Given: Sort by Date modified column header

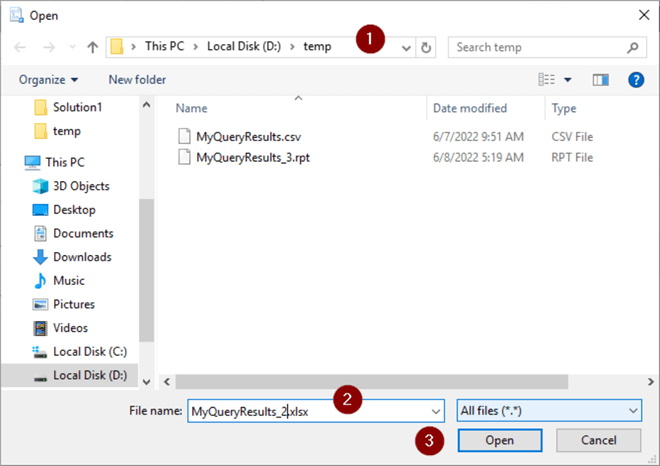Looking at the screenshot, I should pyautogui.click(x=470, y=108).
